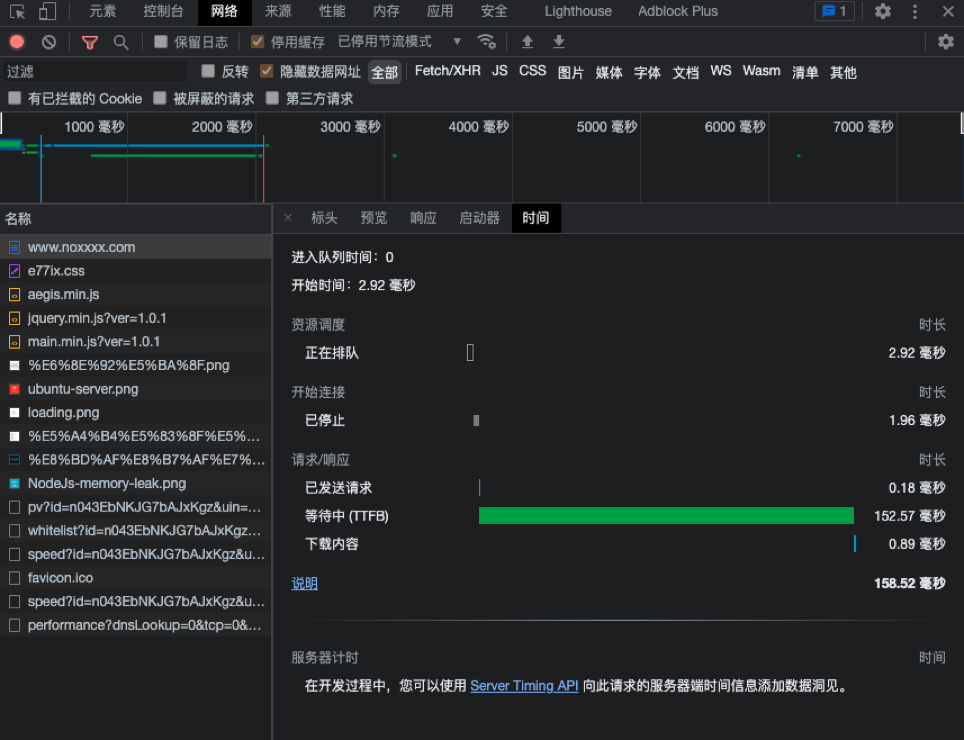Activate the inspect element picker icon
Image resolution: width=964 pixels, height=740 pixels.
point(17,12)
